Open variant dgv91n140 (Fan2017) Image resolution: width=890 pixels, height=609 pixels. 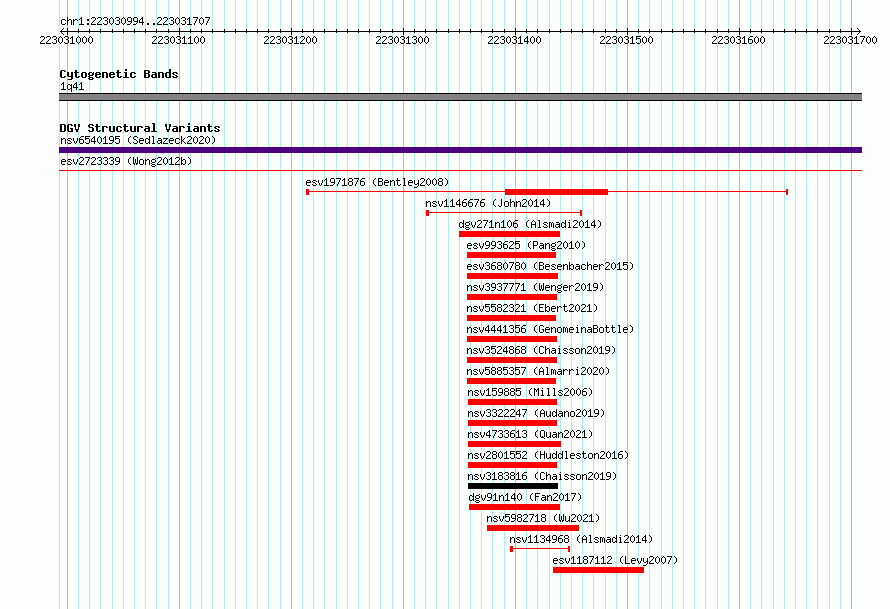click(x=525, y=497)
